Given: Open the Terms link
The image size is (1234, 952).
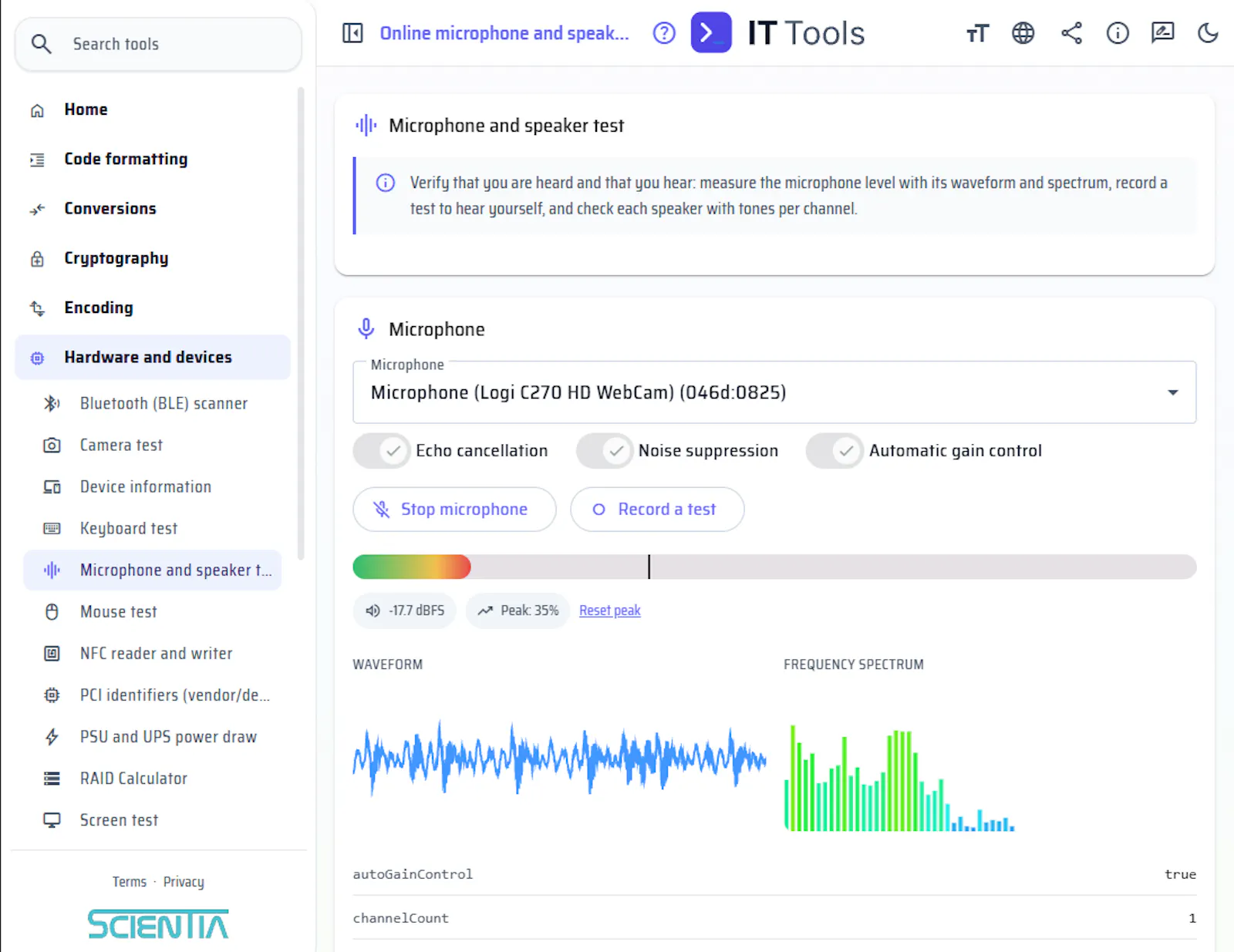Looking at the screenshot, I should [130, 881].
